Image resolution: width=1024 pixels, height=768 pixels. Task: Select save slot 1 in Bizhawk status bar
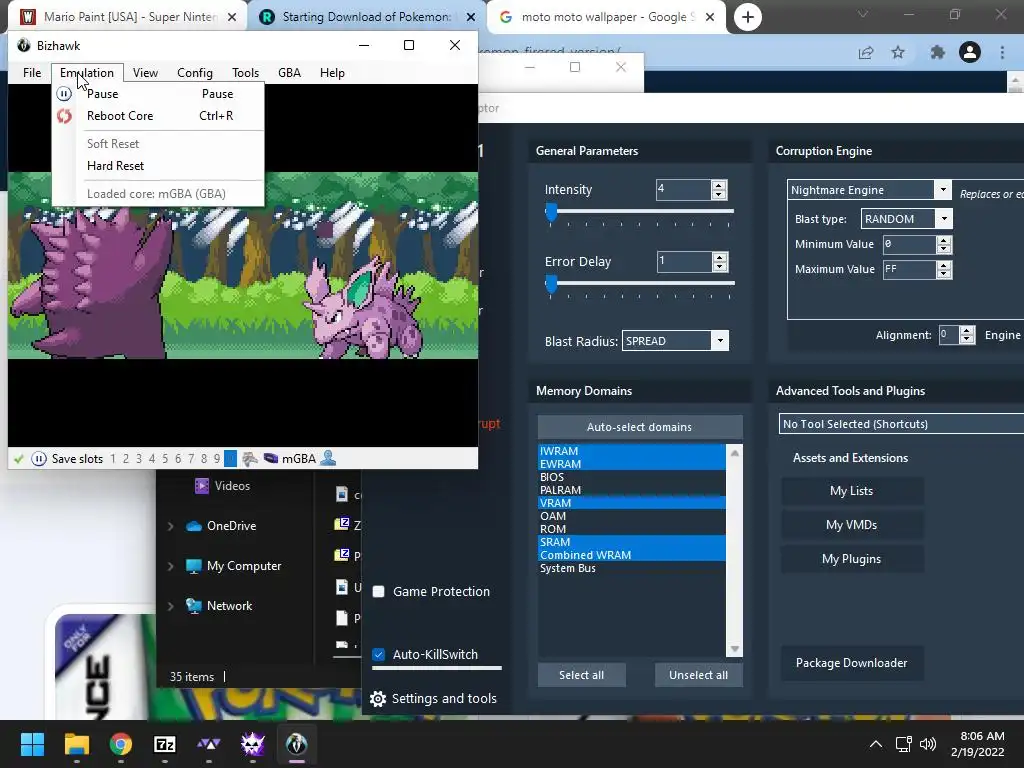point(113,458)
